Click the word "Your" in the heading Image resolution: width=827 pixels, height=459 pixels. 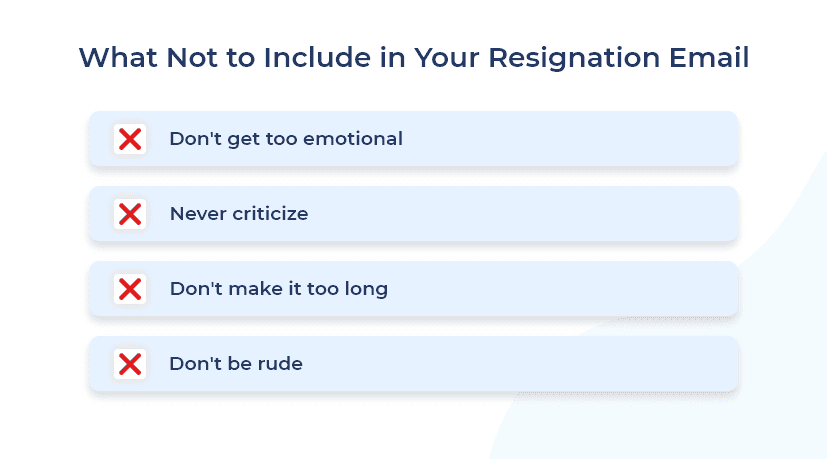(442, 57)
